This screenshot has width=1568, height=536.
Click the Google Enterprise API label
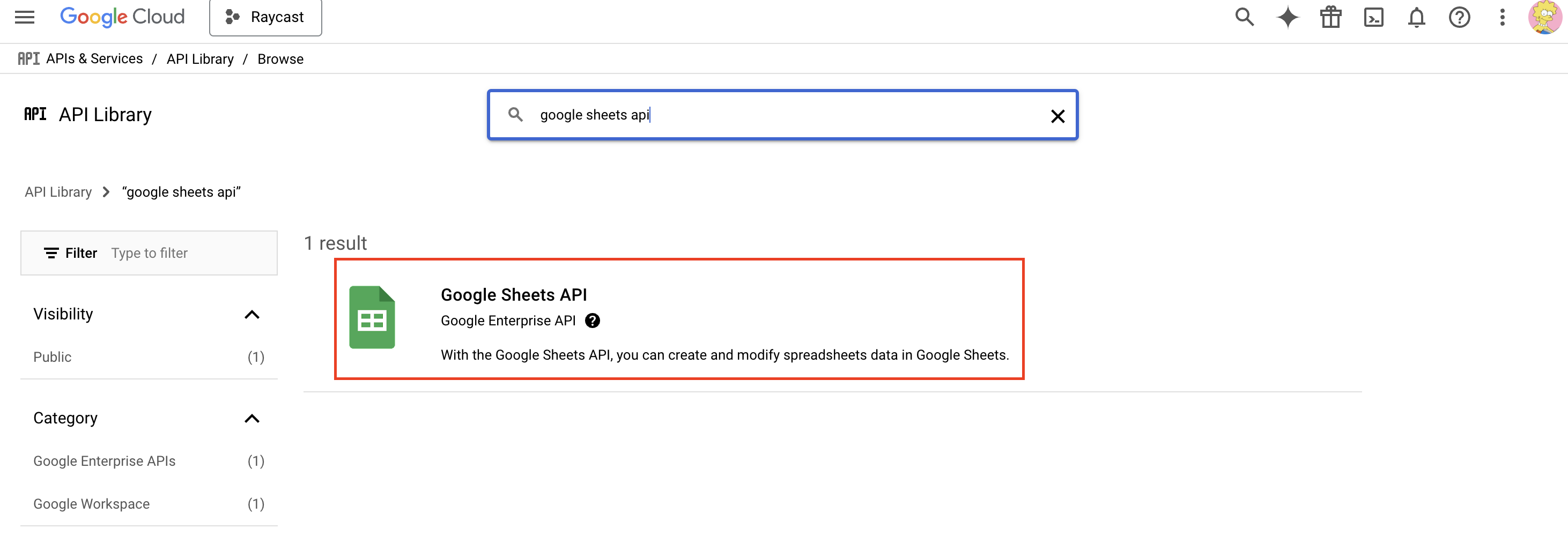(508, 321)
